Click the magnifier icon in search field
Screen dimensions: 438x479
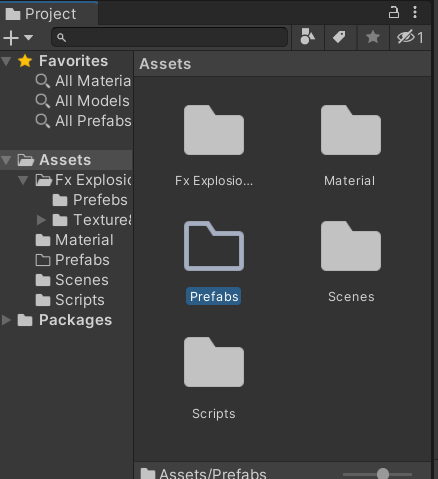pyautogui.click(x=61, y=37)
